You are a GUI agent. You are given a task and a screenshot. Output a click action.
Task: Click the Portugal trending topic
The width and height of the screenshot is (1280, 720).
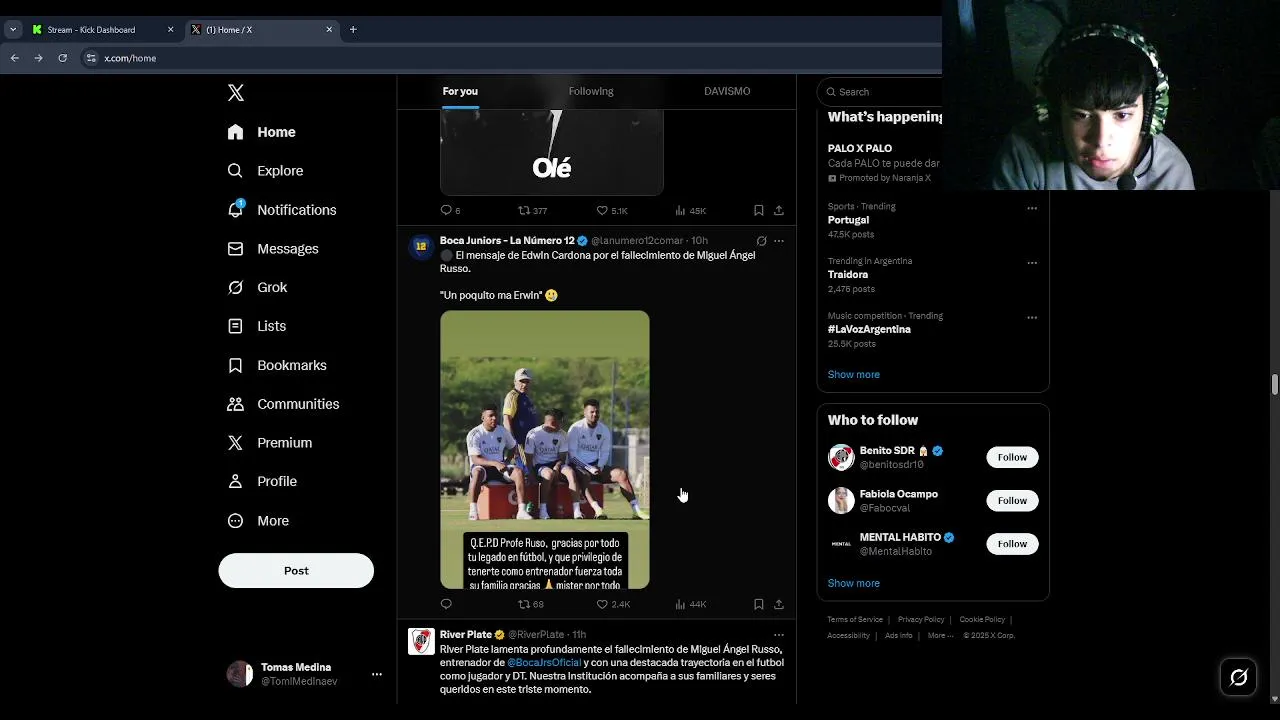coord(848,220)
